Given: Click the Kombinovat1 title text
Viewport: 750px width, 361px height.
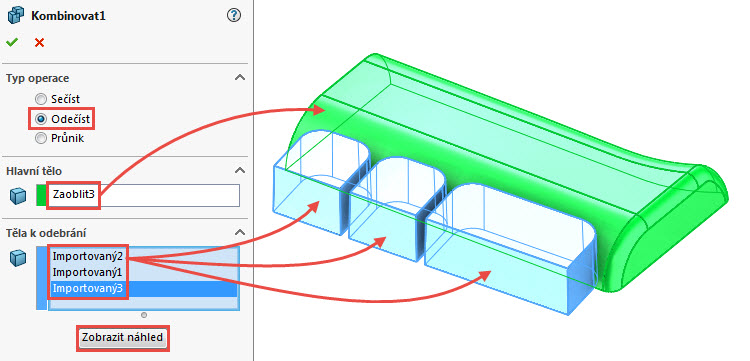Looking at the screenshot, I should pos(68,16).
